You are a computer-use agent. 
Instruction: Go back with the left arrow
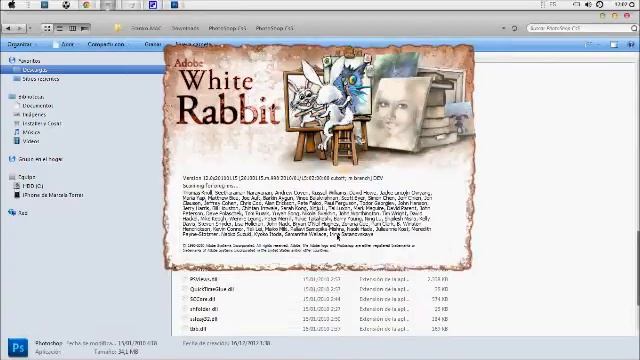[8, 28]
